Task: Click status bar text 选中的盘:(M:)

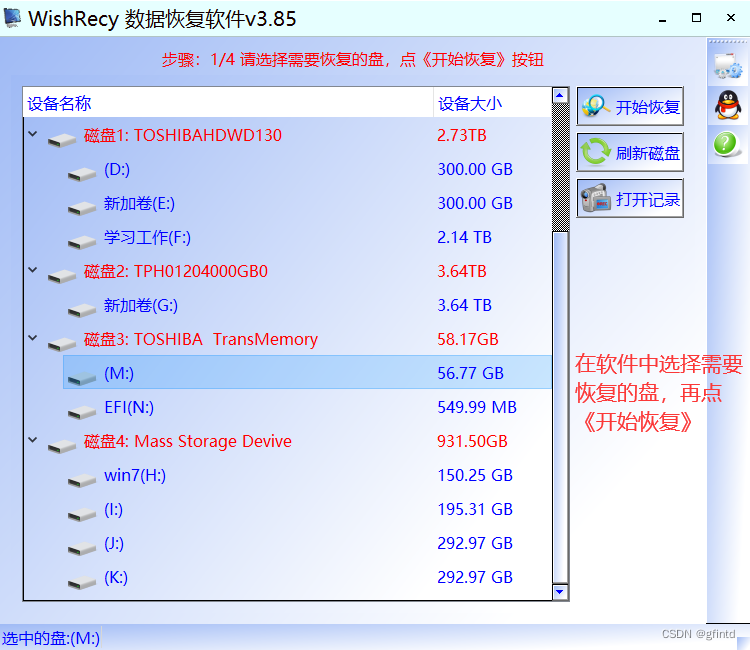Action: (51, 639)
